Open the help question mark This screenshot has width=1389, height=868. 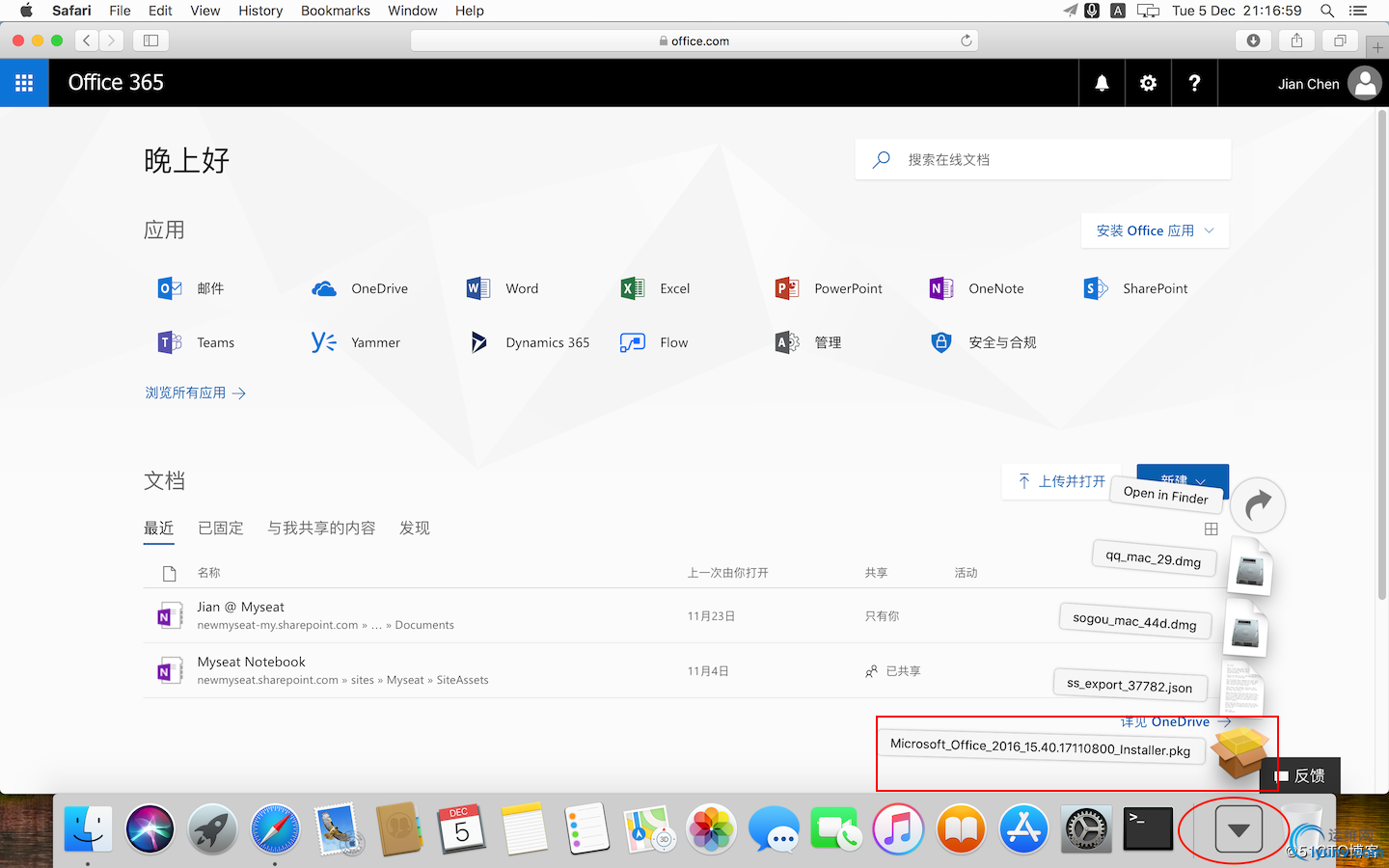click(x=1194, y=83)
